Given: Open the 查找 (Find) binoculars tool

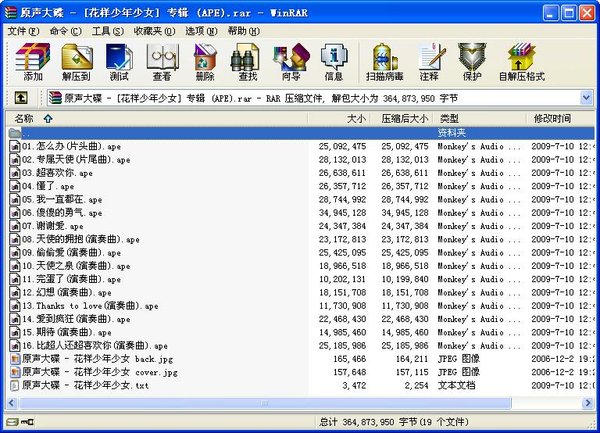Looking at the screenshot, I should (x=247, y=63).
